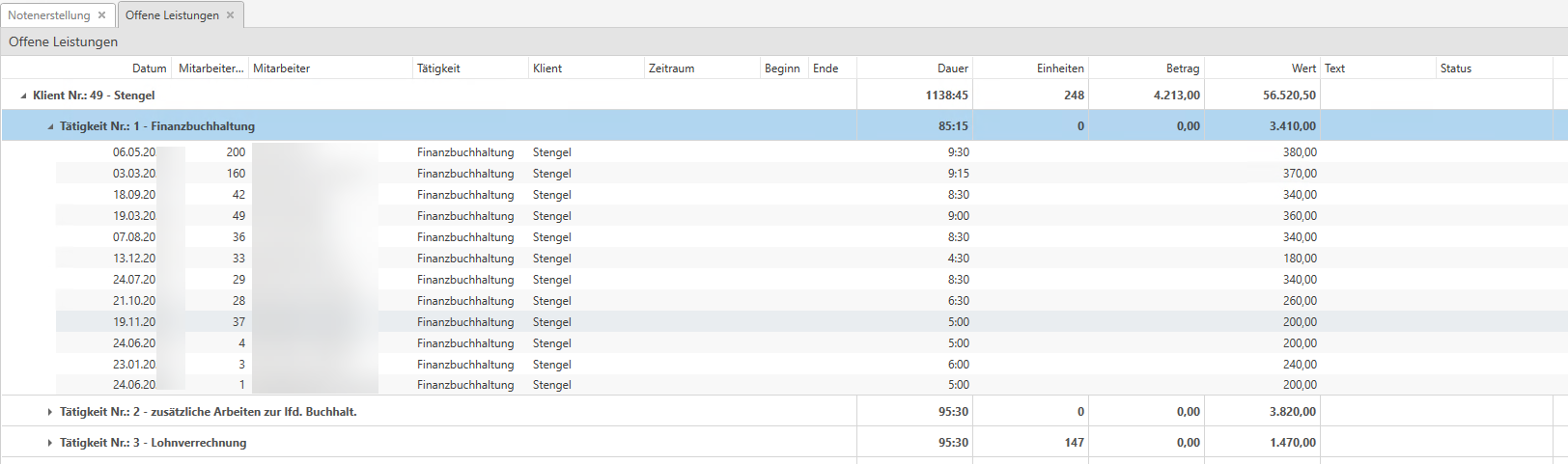Collapse Tätigkeit Nr. 1 Finanzbuchhaltung group

click(x=50, y=126)
